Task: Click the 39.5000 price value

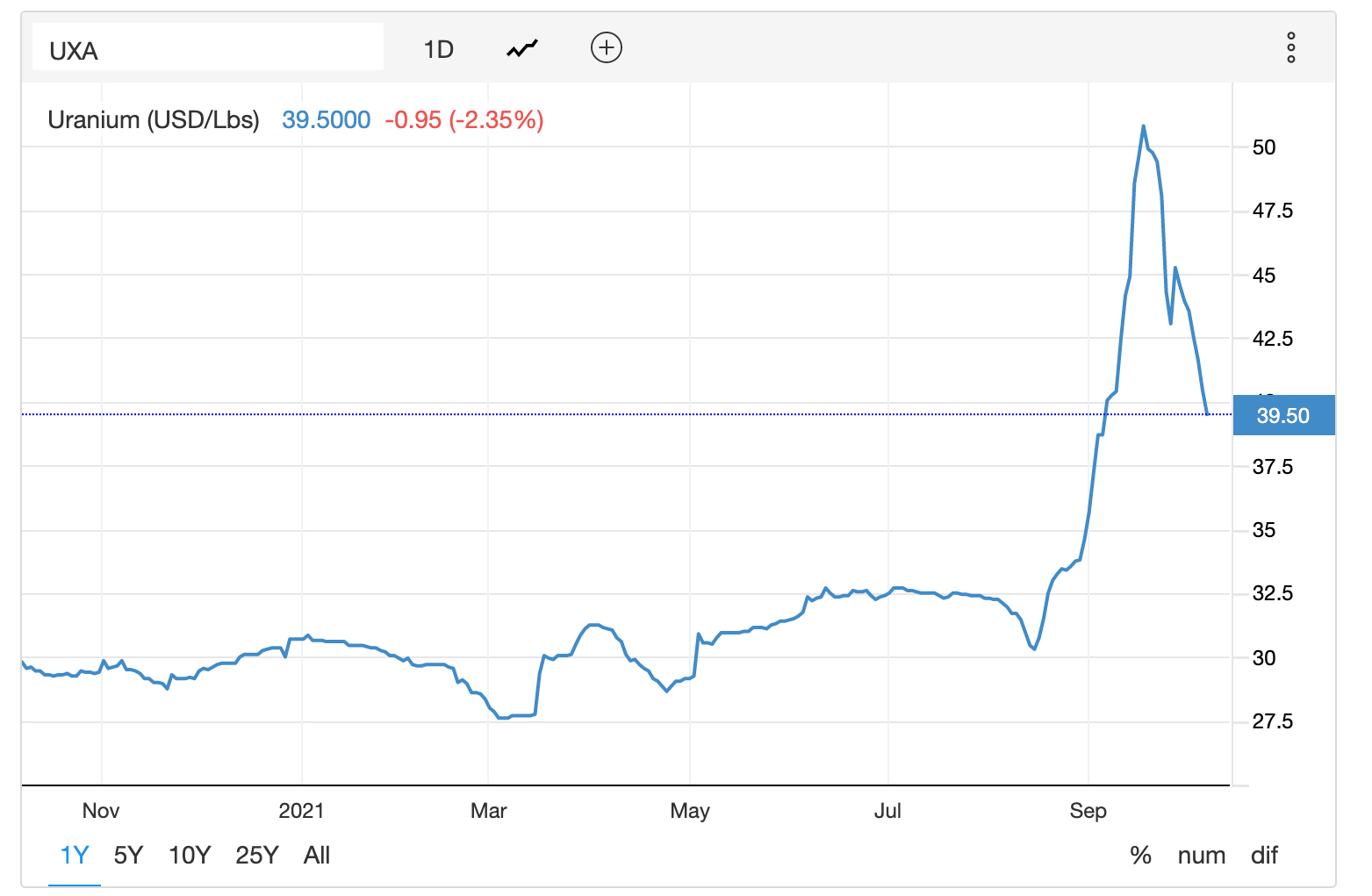Action: tap(326, 119)
